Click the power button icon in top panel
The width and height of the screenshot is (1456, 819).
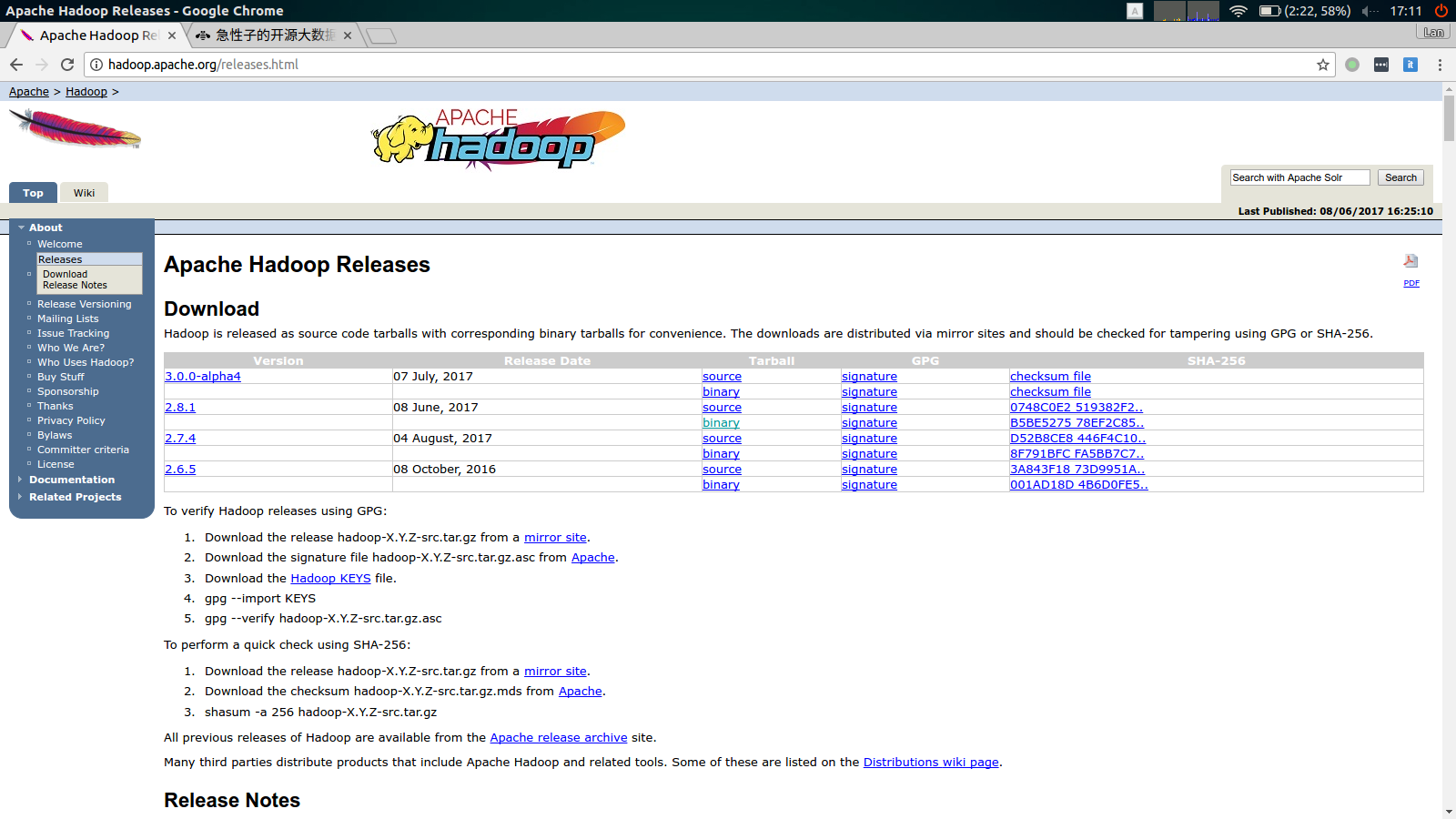pos(1441,11)
